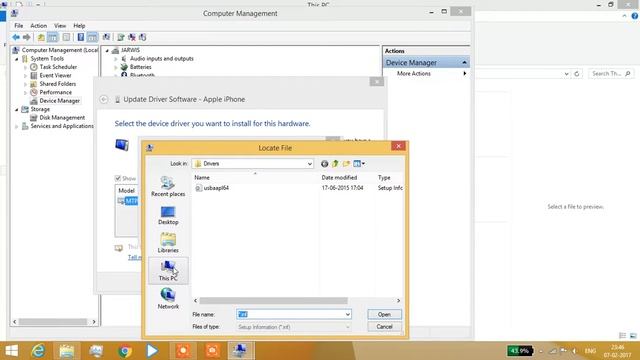The width and height of the screenshot is (640, 360).
Task: Select This PC in Locate File sidebar
Action: tap(168, 271)
